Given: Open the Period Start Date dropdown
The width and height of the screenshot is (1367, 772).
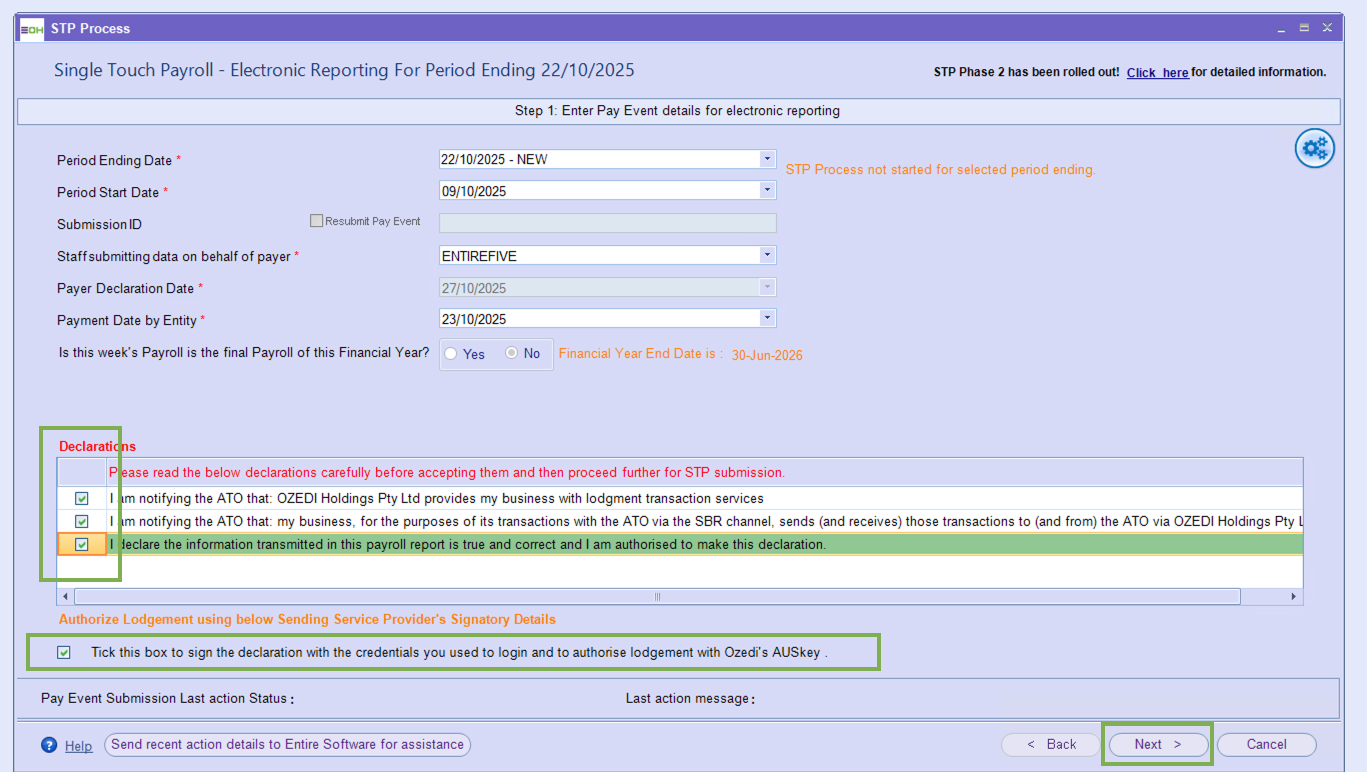Looking at the screenshot, I should tap(767, 191).
